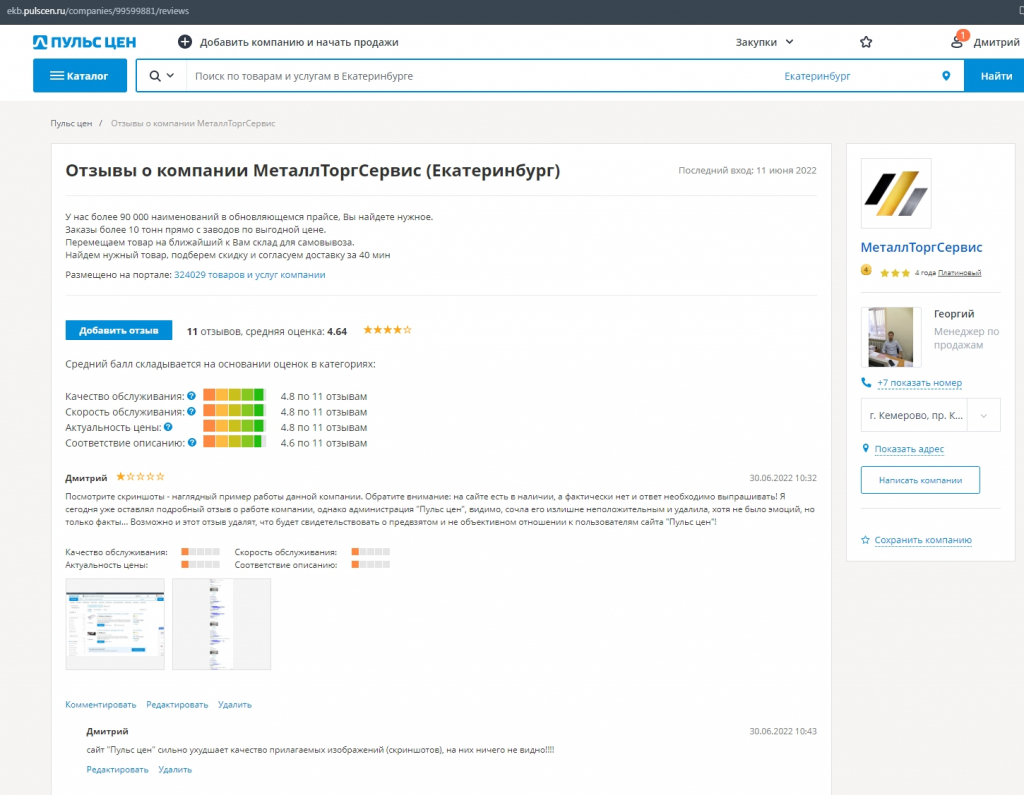Screen dimensions: 1024x795
Task: Click Сохранить компанию link
Action: click(x=923, y=540)
